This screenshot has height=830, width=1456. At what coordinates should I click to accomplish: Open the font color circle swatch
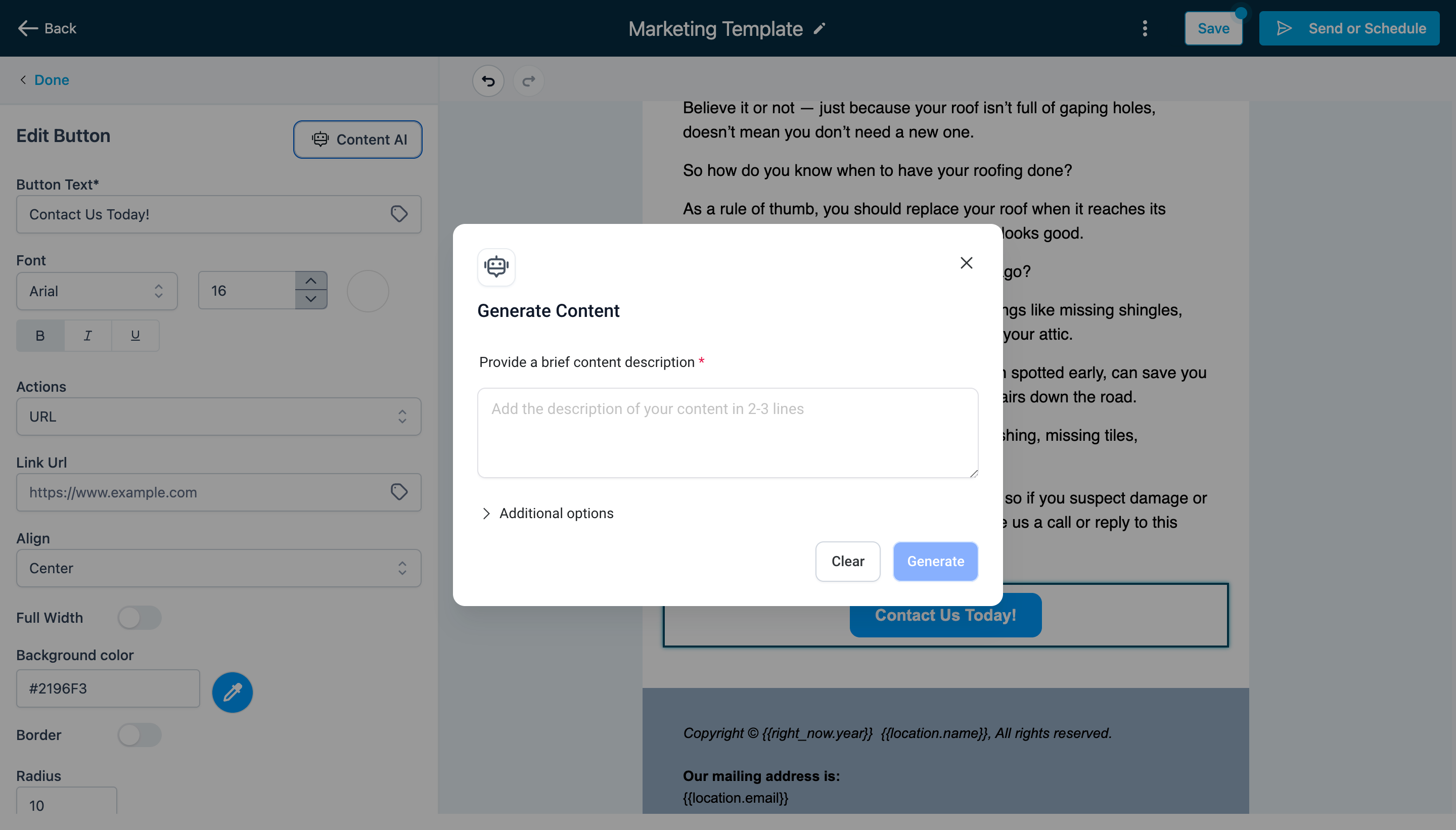coord(368,291)
